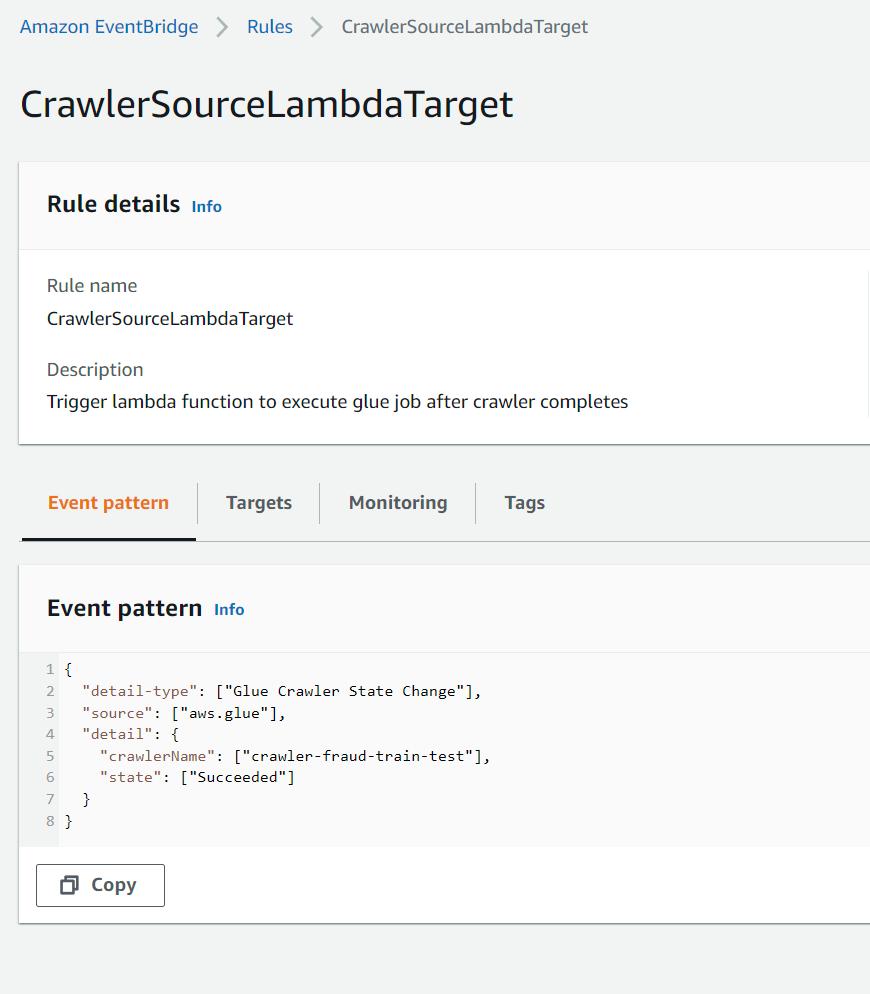Click the copy icon in the Copy button
This screenshot has width=870, height=994.
pyautogui.click(x=70, y=885)
